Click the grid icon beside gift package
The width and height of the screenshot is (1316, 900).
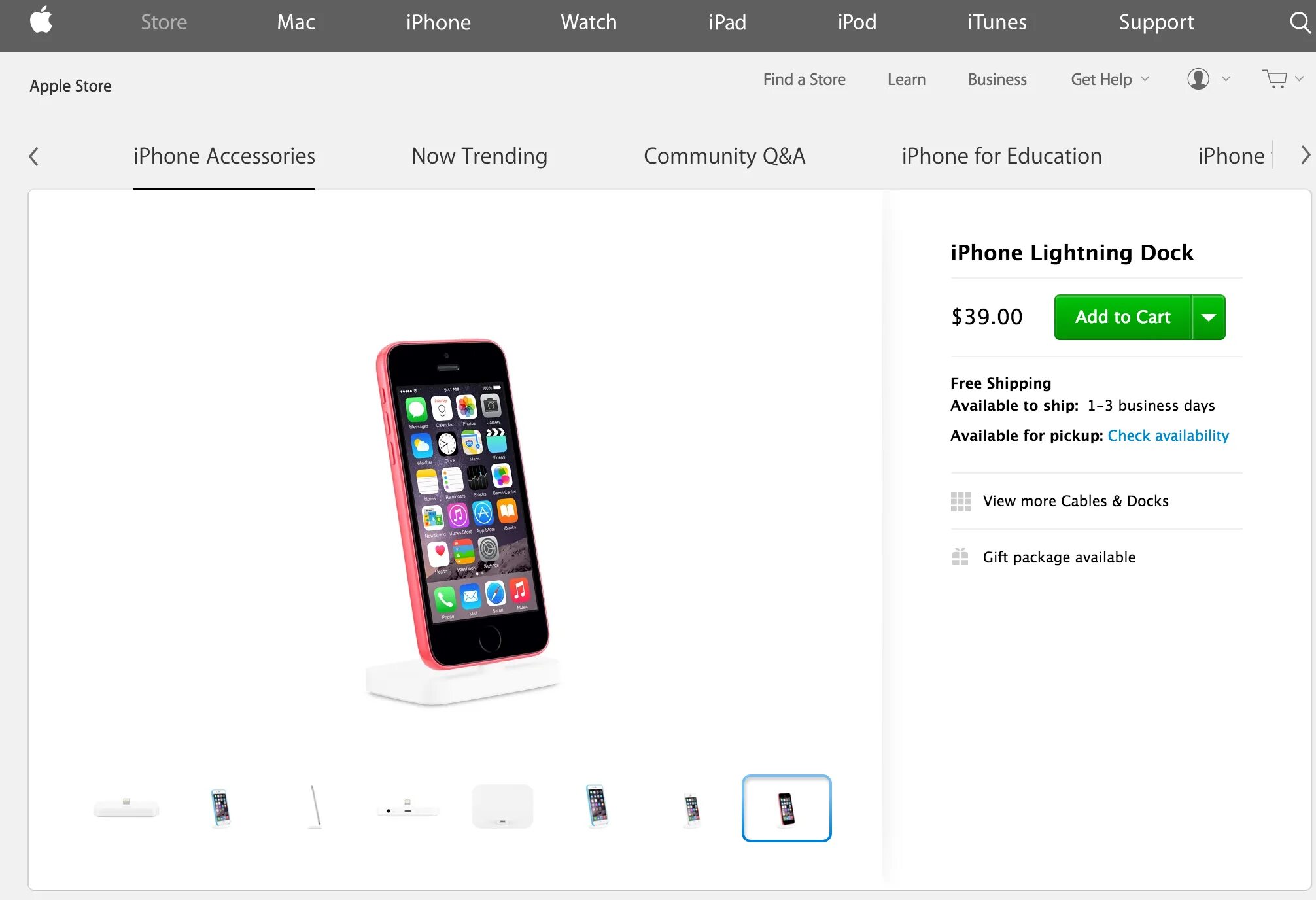[960, 556]
